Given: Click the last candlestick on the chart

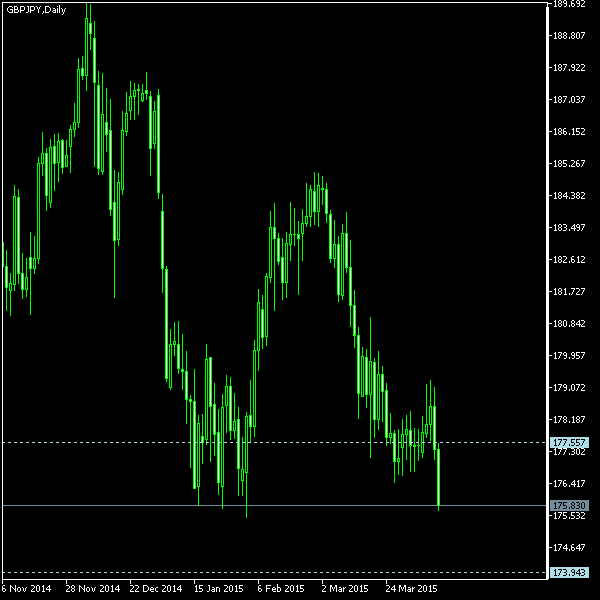Looking at the screenshot, I should coord(439,477).
